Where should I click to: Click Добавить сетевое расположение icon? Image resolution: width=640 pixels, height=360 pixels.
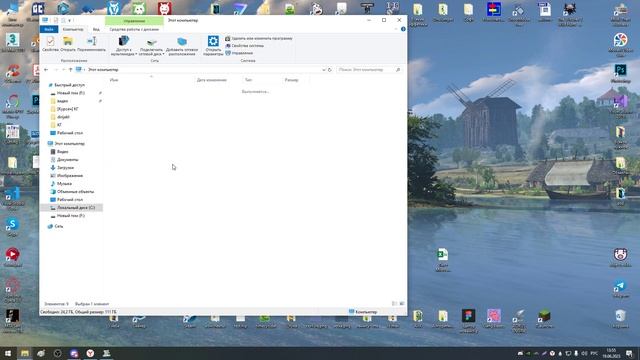coord(182,46)
